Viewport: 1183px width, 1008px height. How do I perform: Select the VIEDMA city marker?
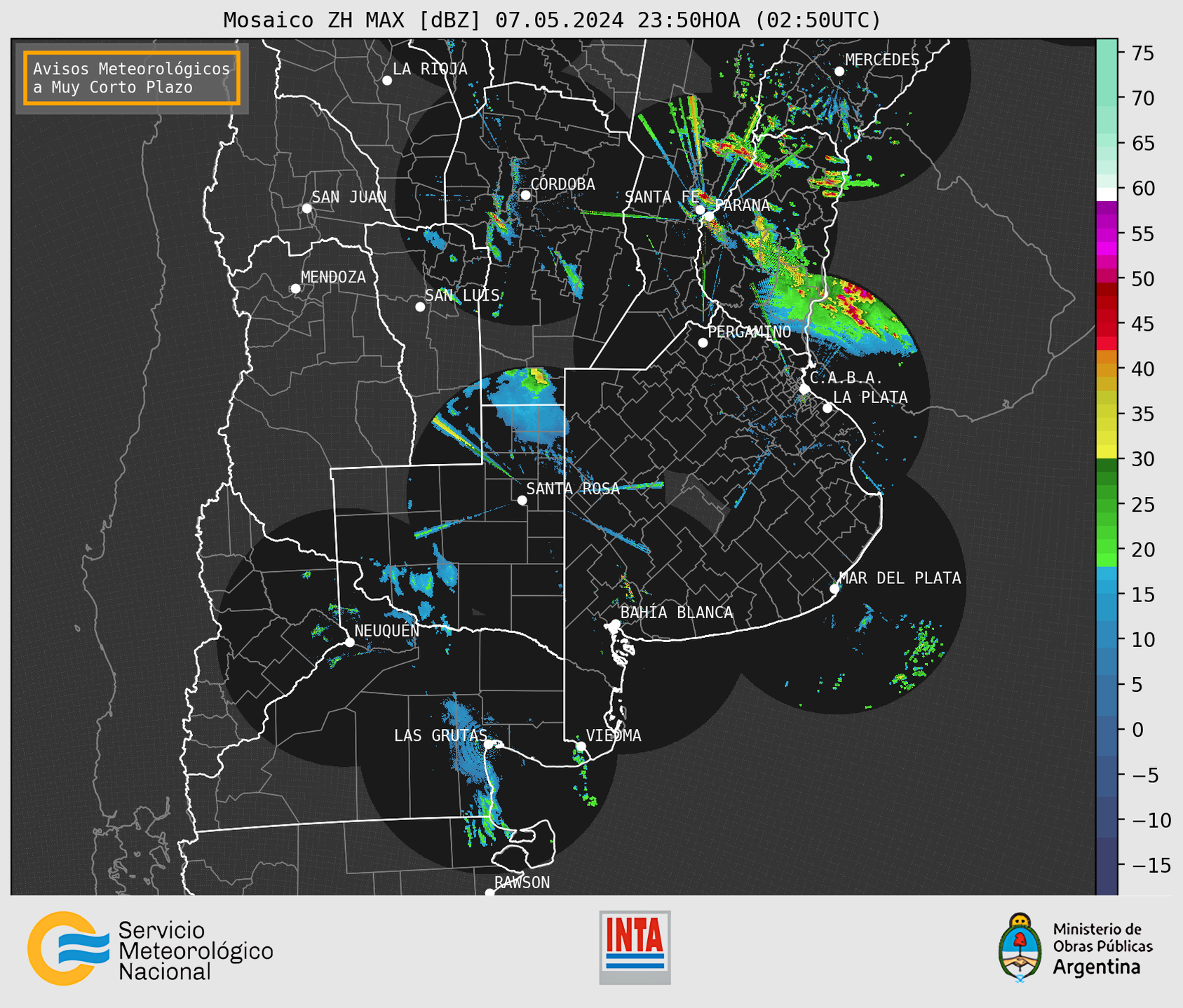581,746
